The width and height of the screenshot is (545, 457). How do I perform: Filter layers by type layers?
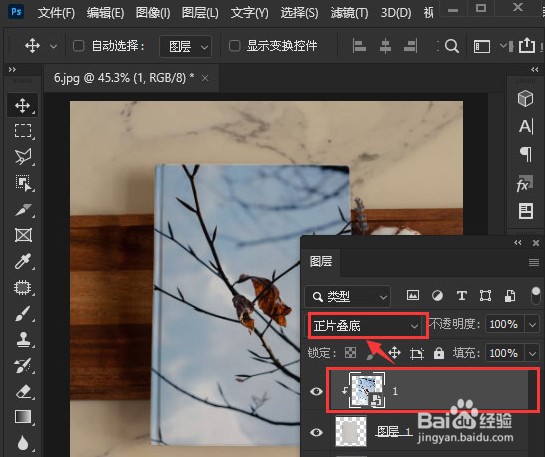pos(462,296)
